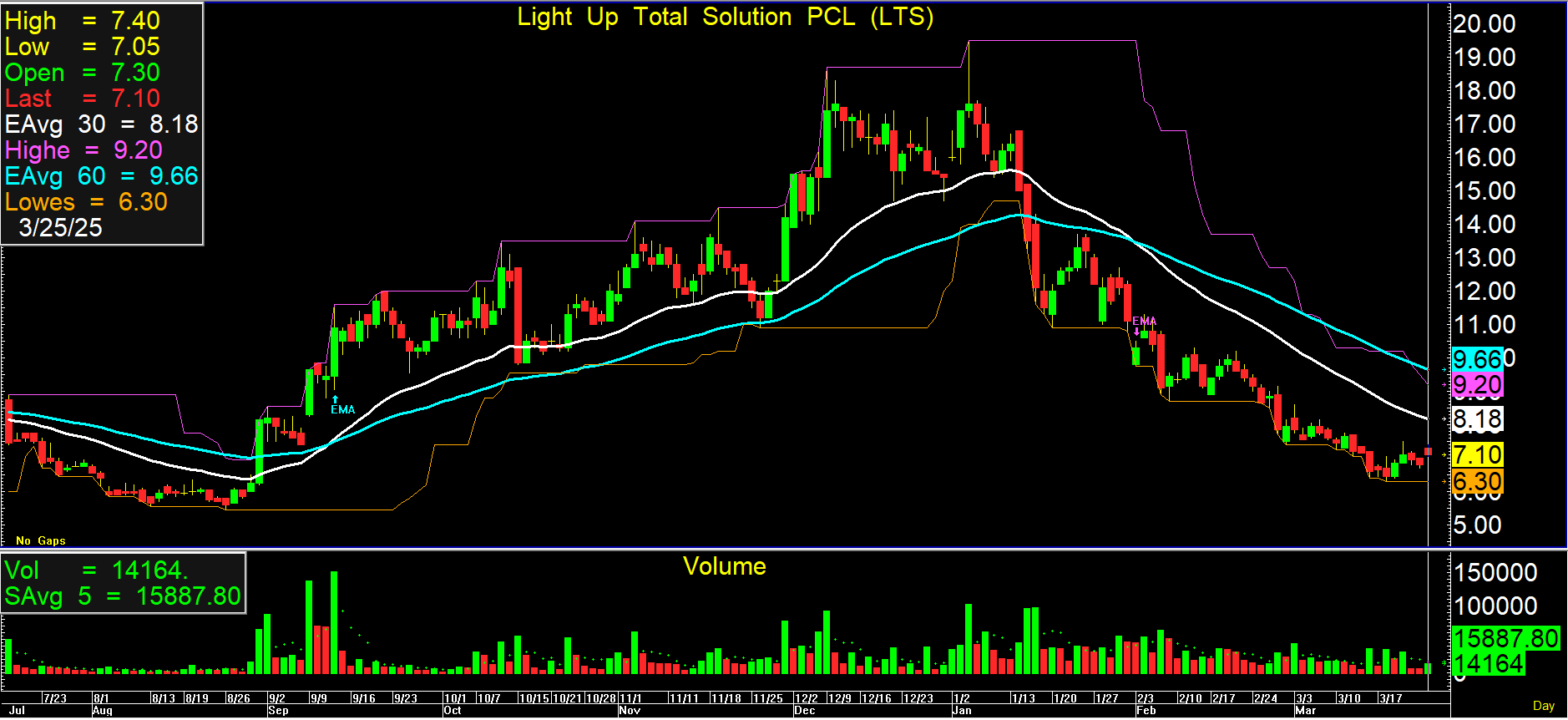This screenshot has width=1568, height=720.
Task: Click the 10/21 date tick
Action: point(567,698)
